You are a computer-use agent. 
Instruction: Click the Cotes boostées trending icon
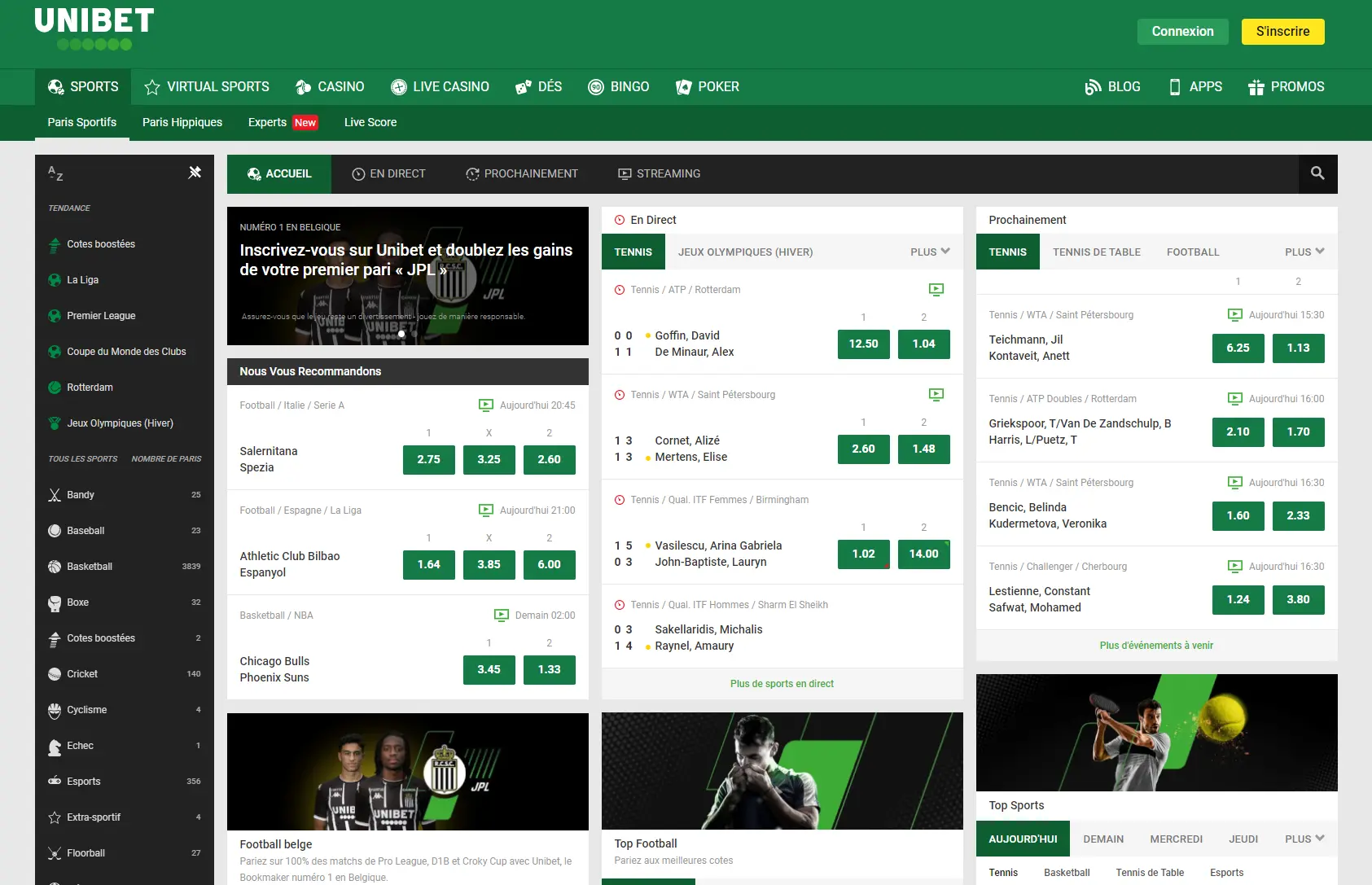(55, 244)
